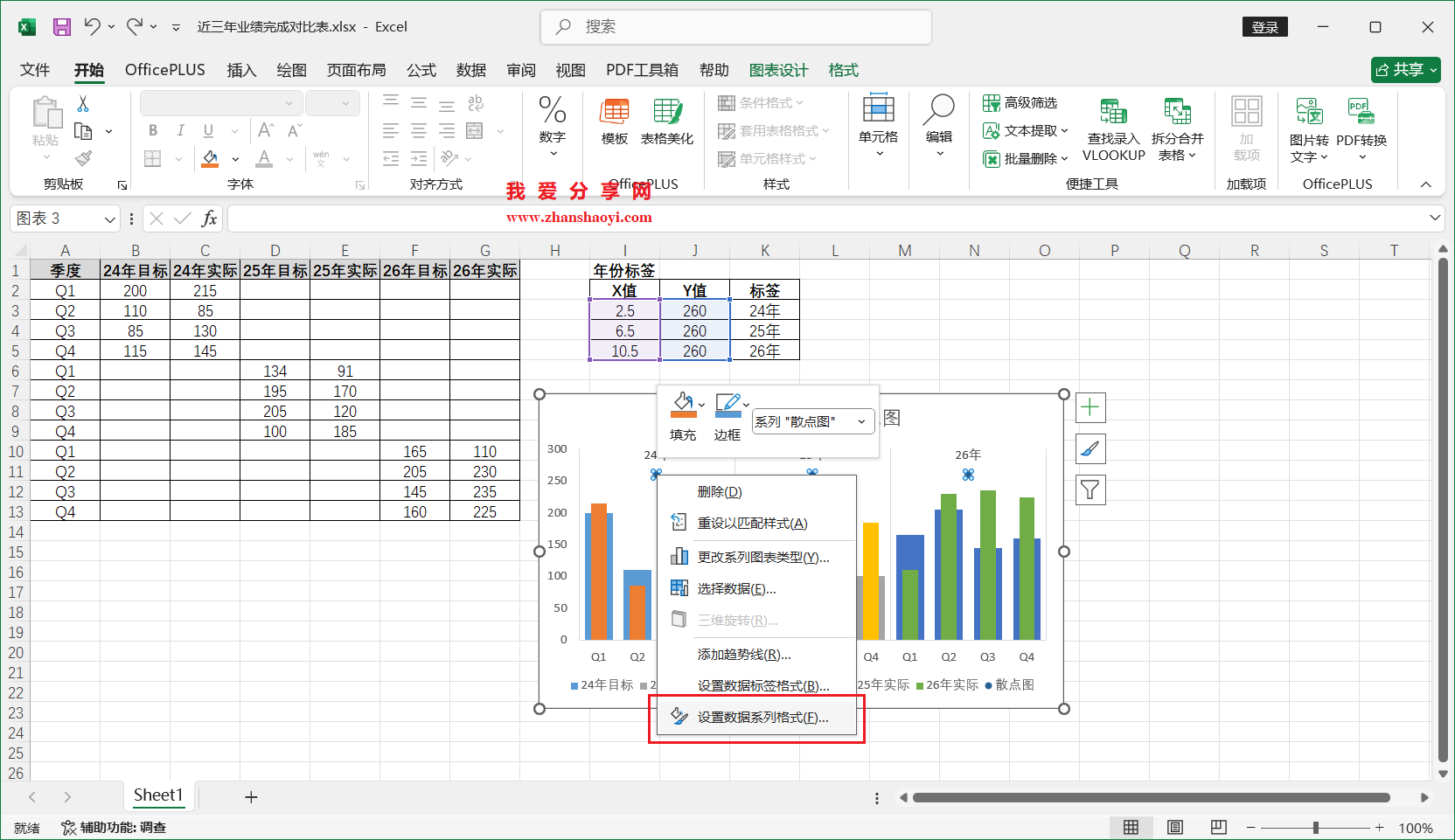Choose 删除(D) in the context menu
1455x840 pixels.
coord(756,492)
